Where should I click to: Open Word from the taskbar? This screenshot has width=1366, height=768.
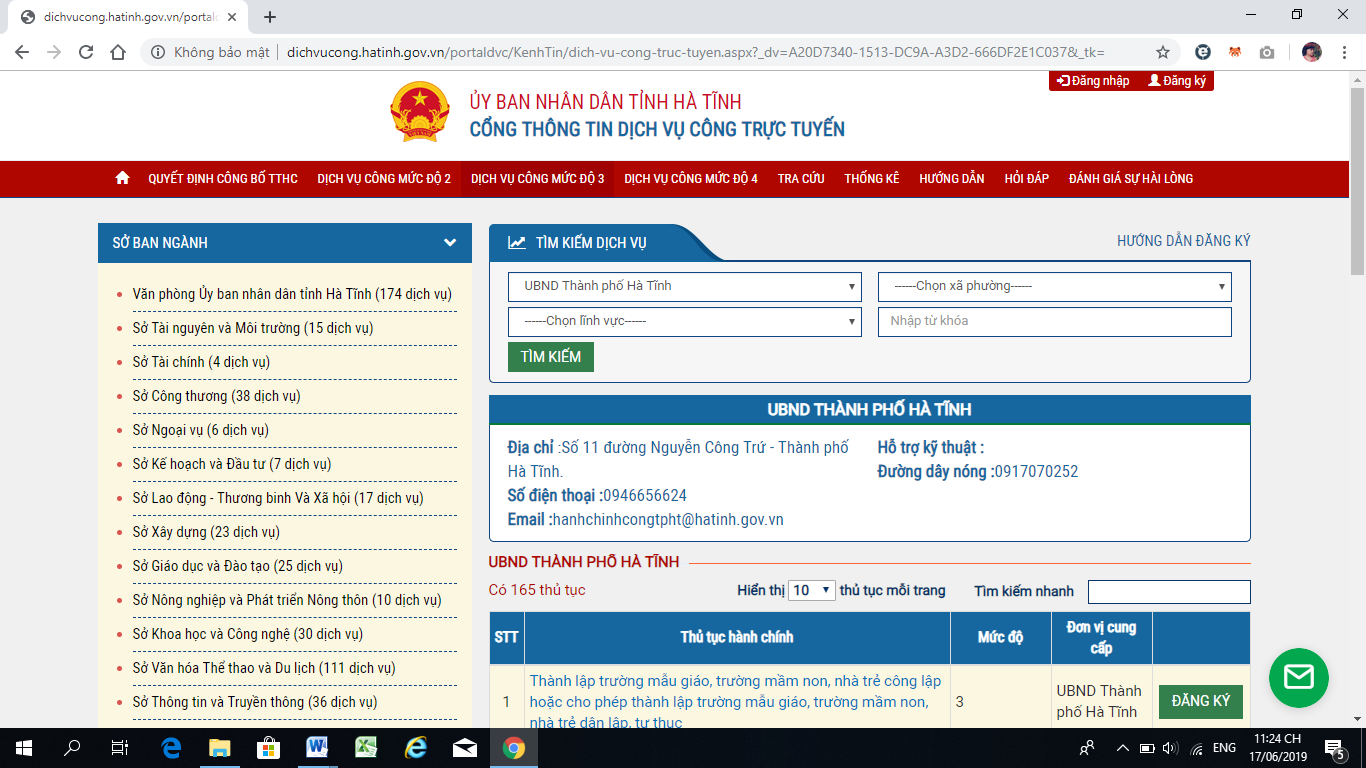318,747
